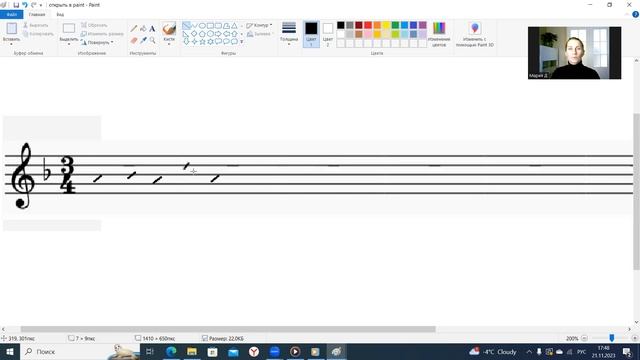This screenshot has height=360, width=640.
Task: Switch to the Home (Главная) tab
Action: coord(37,14)
